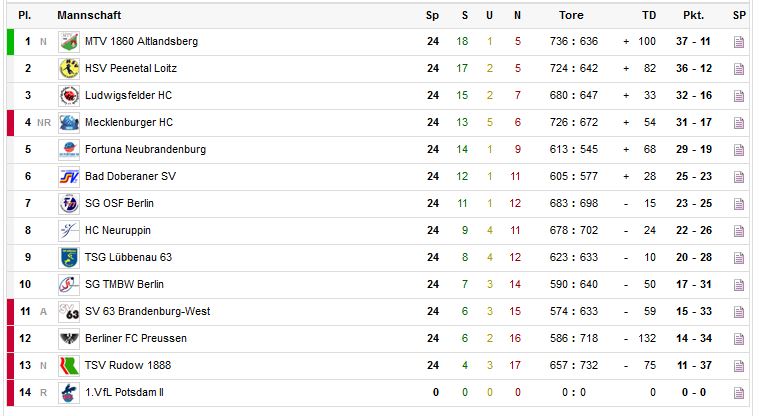Viewport: 760px width, 416px height.
Task: Open schedule icon for HSV Peenetal Loitz
Action: point(739,69)
